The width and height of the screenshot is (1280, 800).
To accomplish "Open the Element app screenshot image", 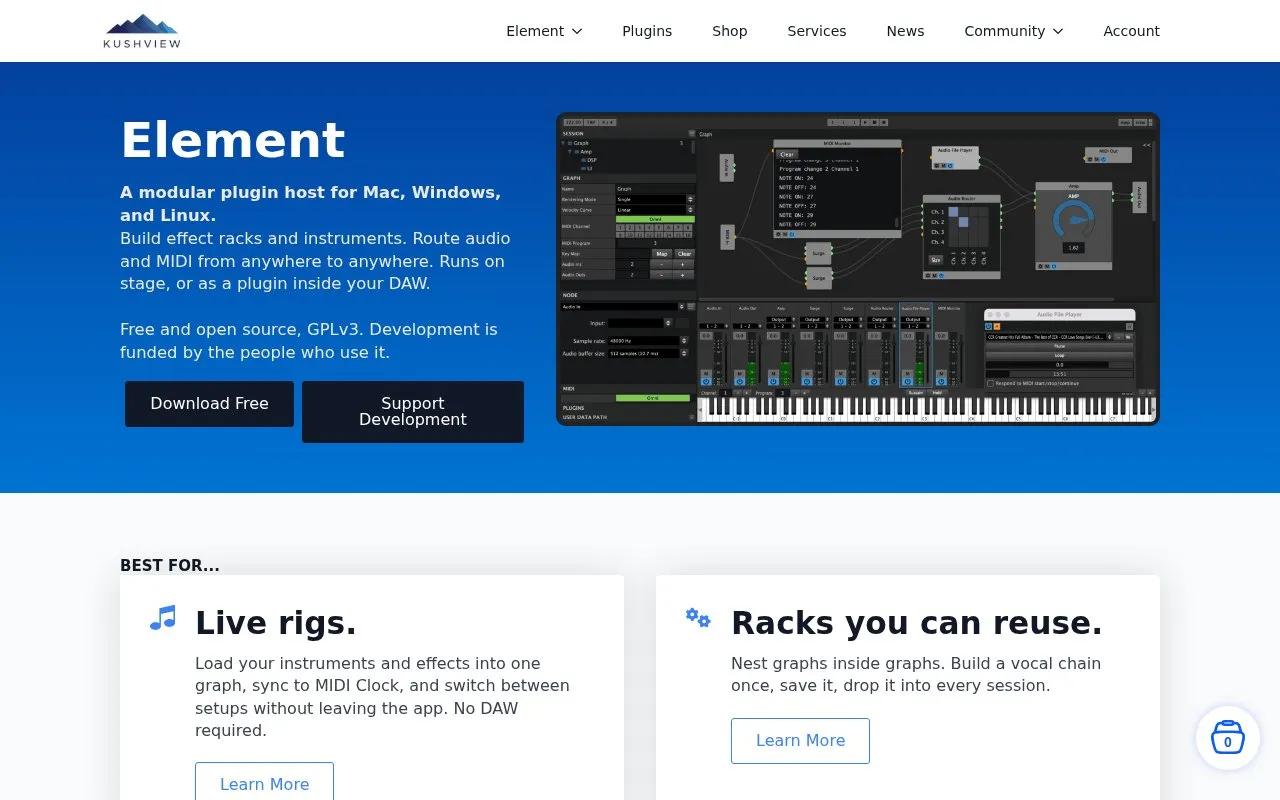I will pos(858,269).
